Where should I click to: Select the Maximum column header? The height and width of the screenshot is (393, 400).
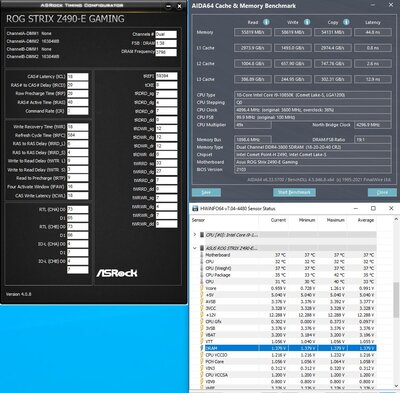tap(335, 220)
